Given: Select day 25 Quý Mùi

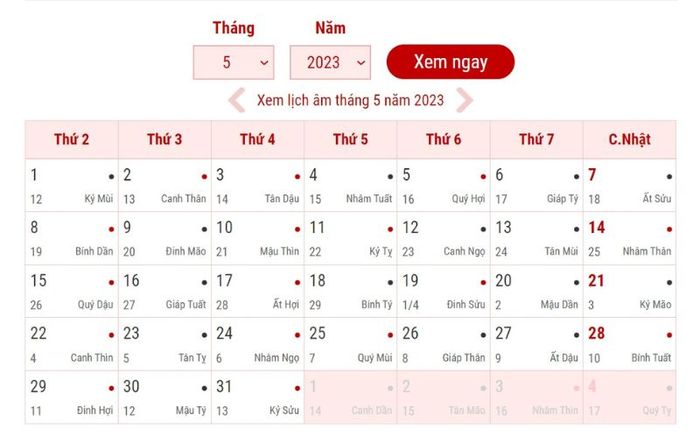Looking at the screenshot, I should pos(350,344).
